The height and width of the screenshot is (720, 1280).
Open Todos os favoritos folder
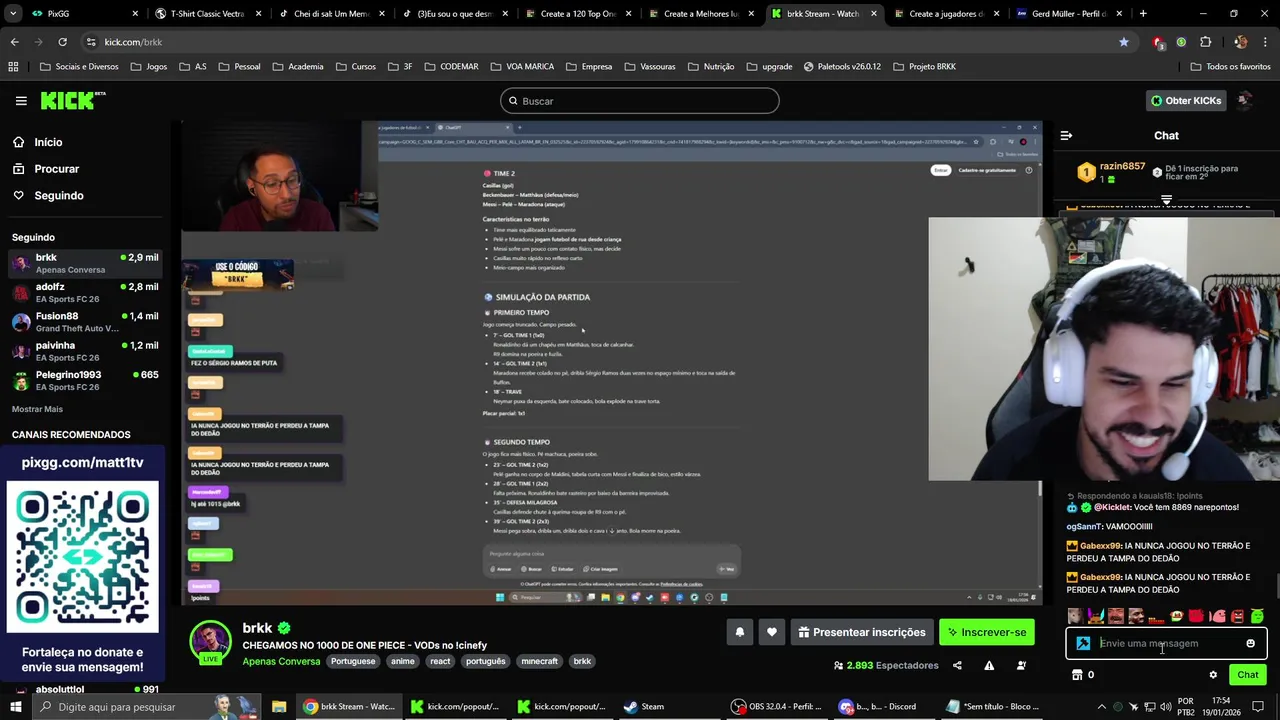coord(1230,67)
